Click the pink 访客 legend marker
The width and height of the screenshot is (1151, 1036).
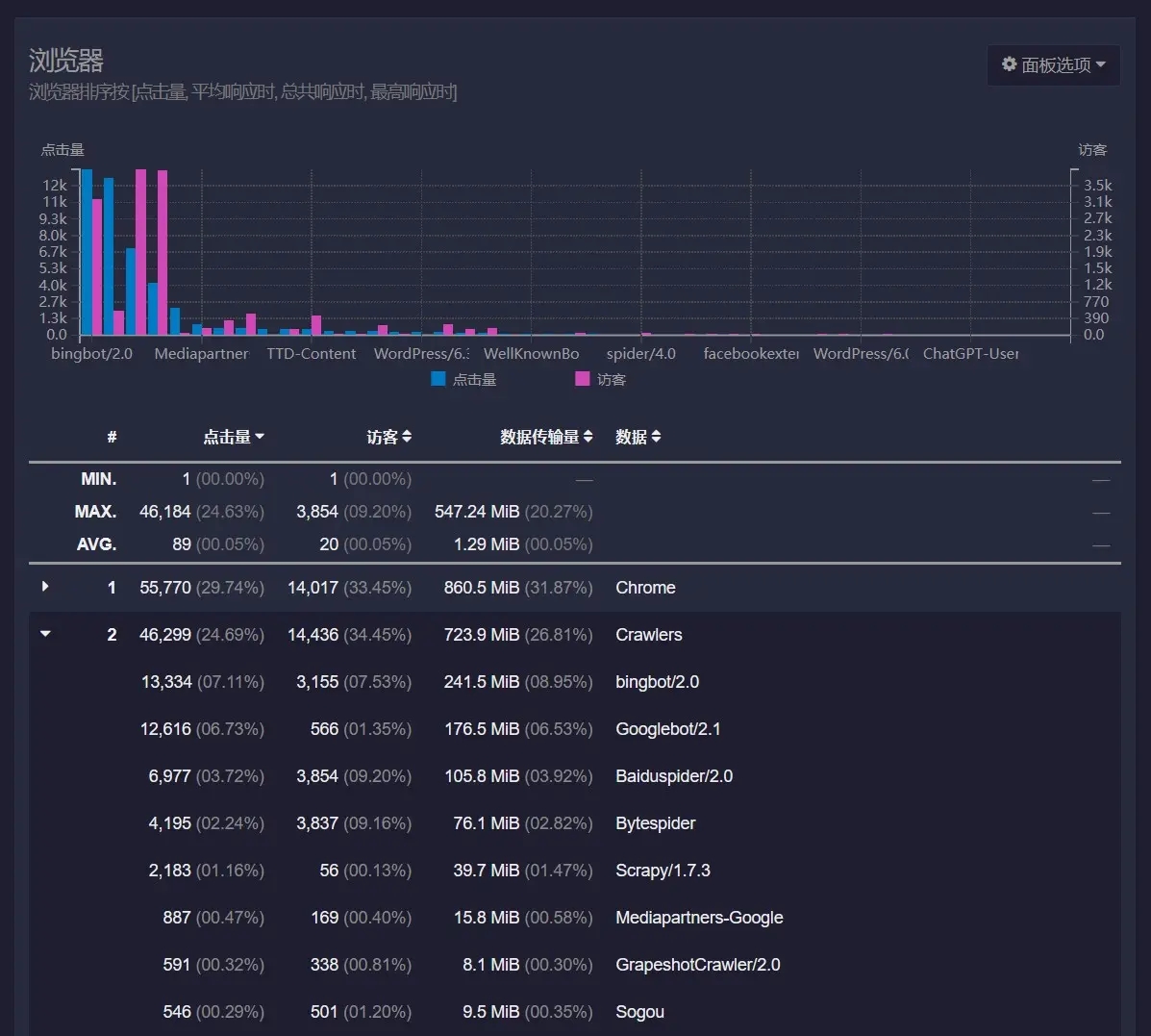click(581, 378)
